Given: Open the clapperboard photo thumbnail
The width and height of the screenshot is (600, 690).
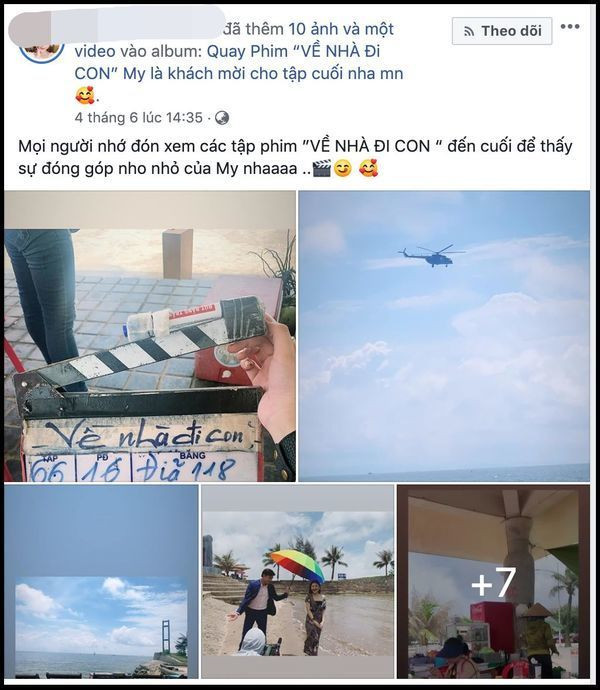Looking at the screenshot, I should pos(150,336).
